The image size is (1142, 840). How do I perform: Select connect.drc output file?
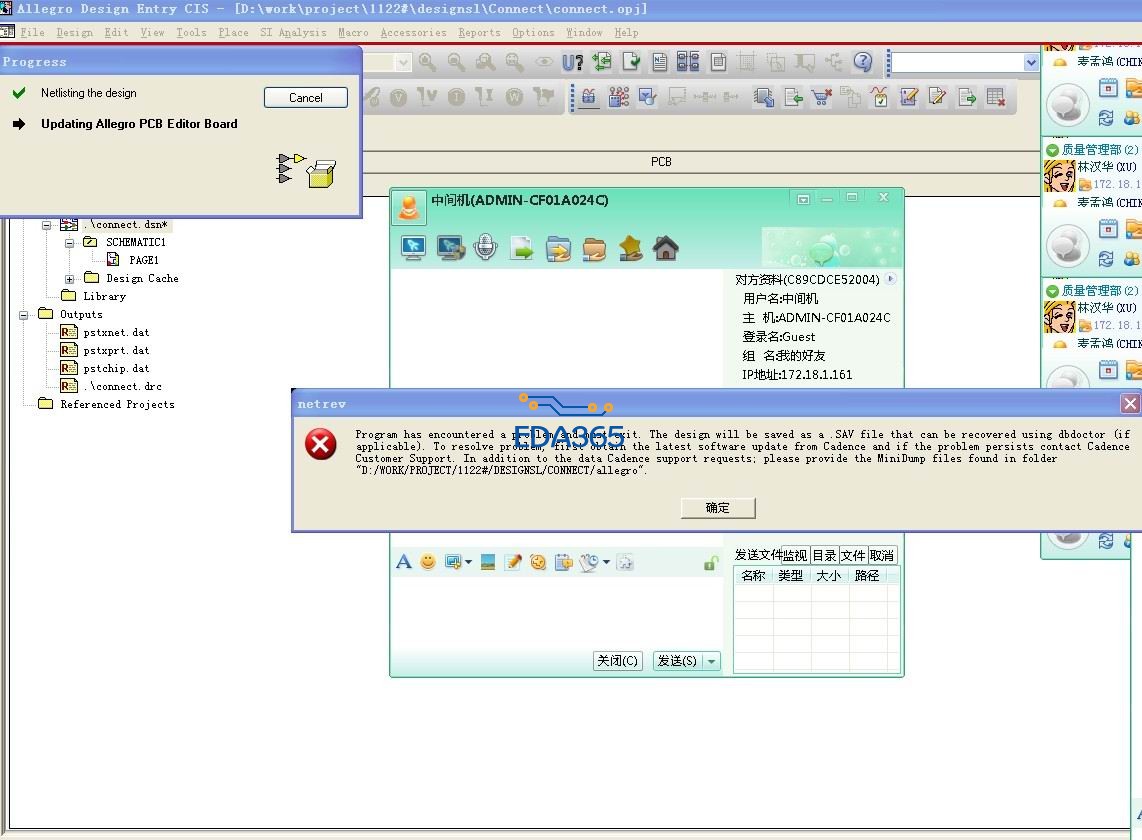click(122, 386)
